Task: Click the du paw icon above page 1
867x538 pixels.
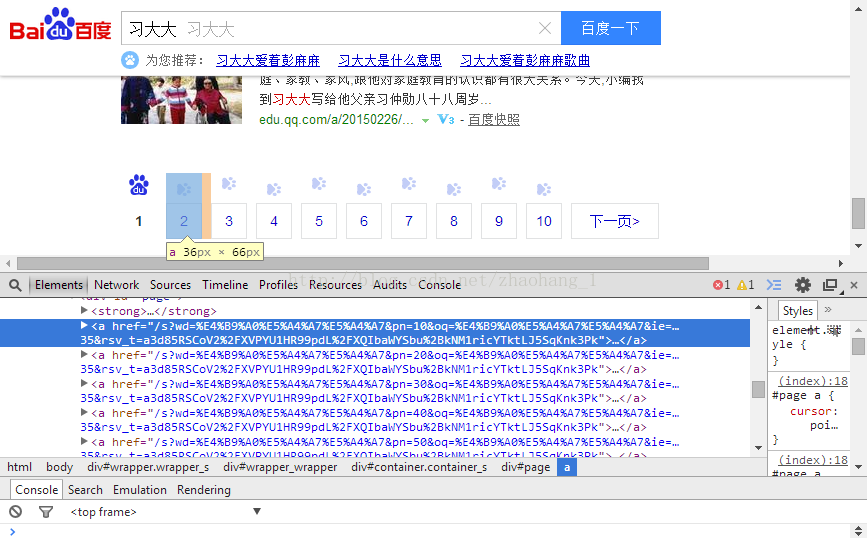Action: tap(139, 185)
